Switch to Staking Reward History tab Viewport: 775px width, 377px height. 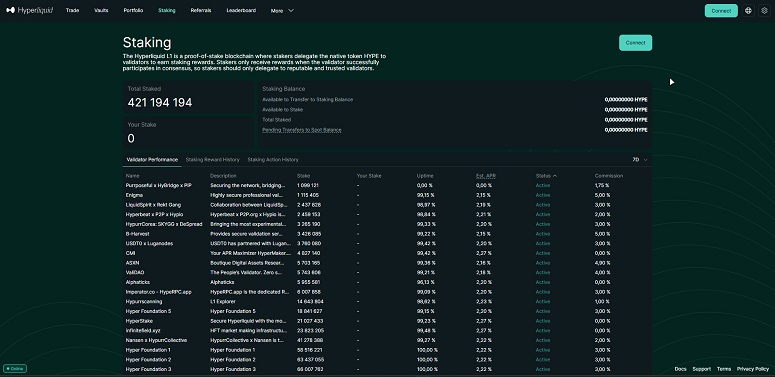click(213, 160)
